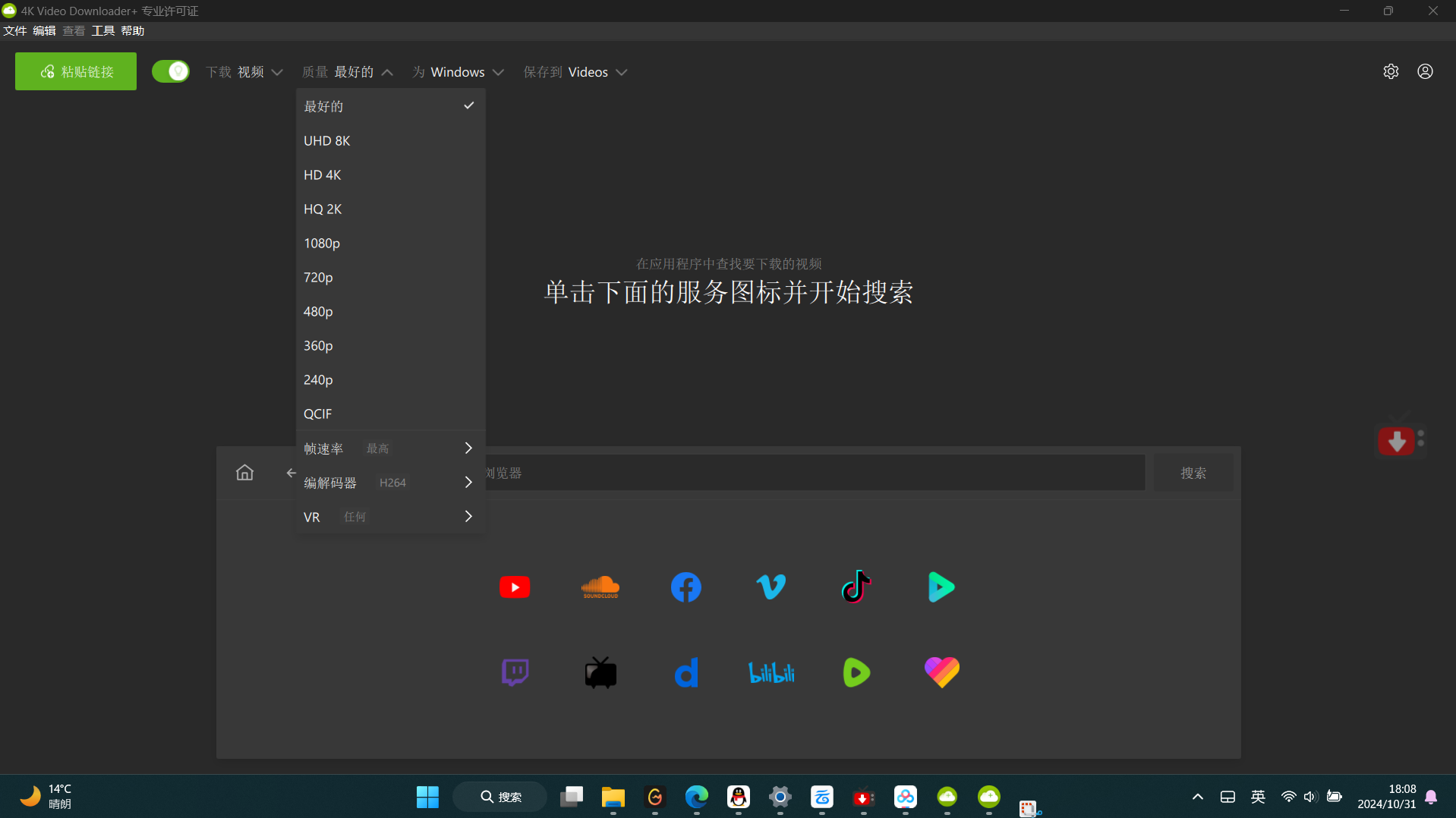Open the user account icon

(x=1425, y=71)
